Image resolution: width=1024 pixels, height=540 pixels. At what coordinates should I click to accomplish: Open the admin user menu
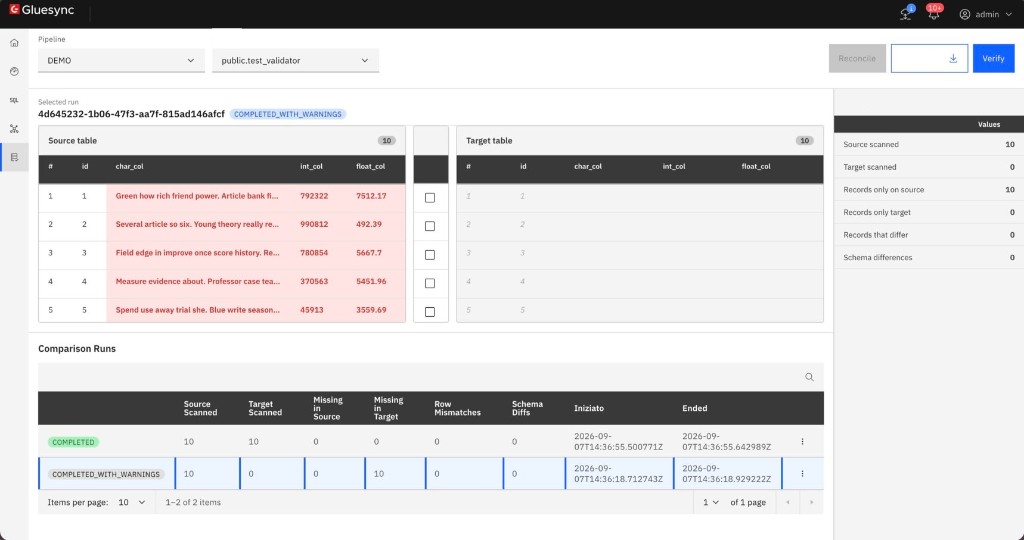[x=985, y=14]
